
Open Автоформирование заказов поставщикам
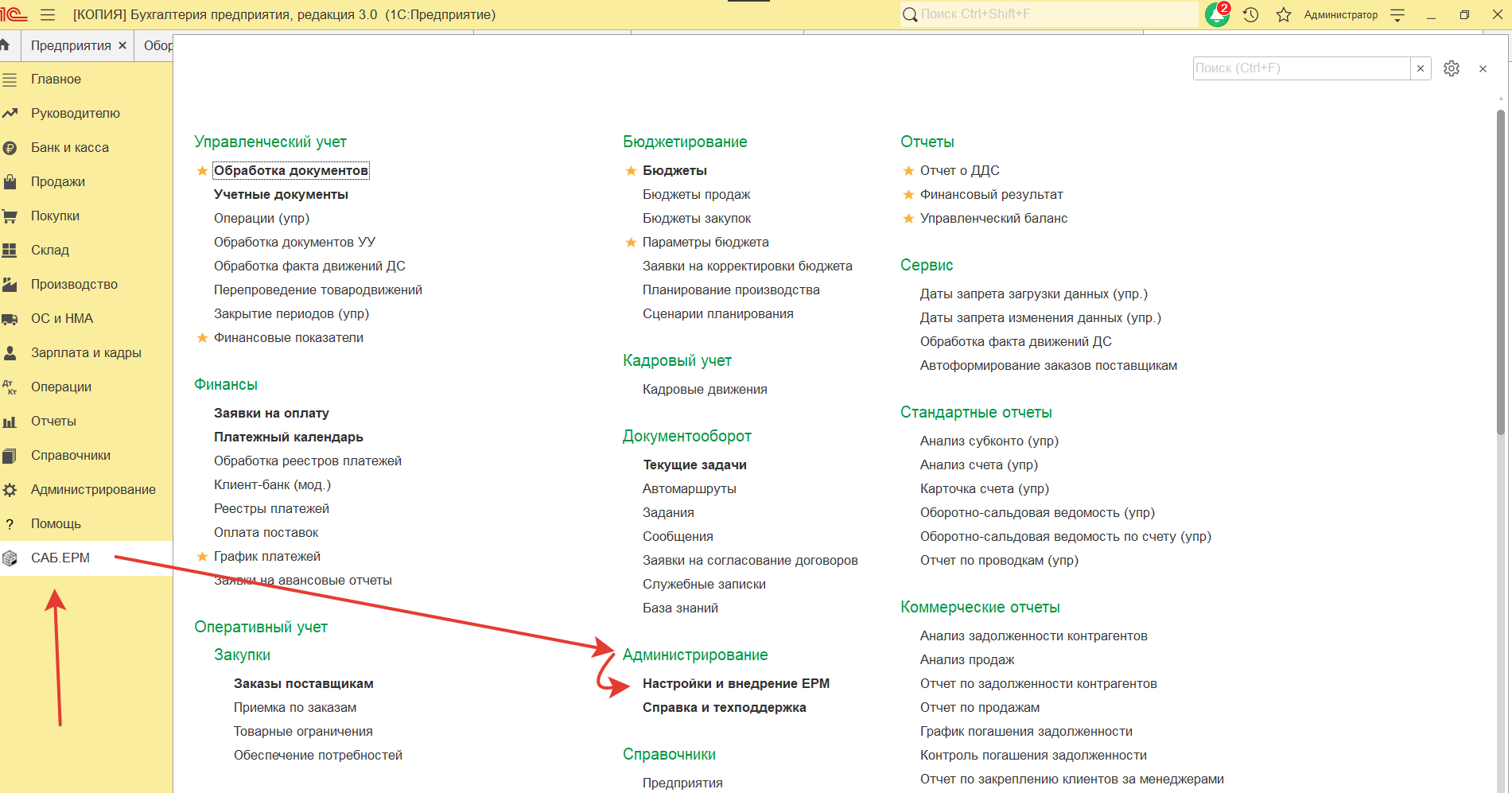1048,366
